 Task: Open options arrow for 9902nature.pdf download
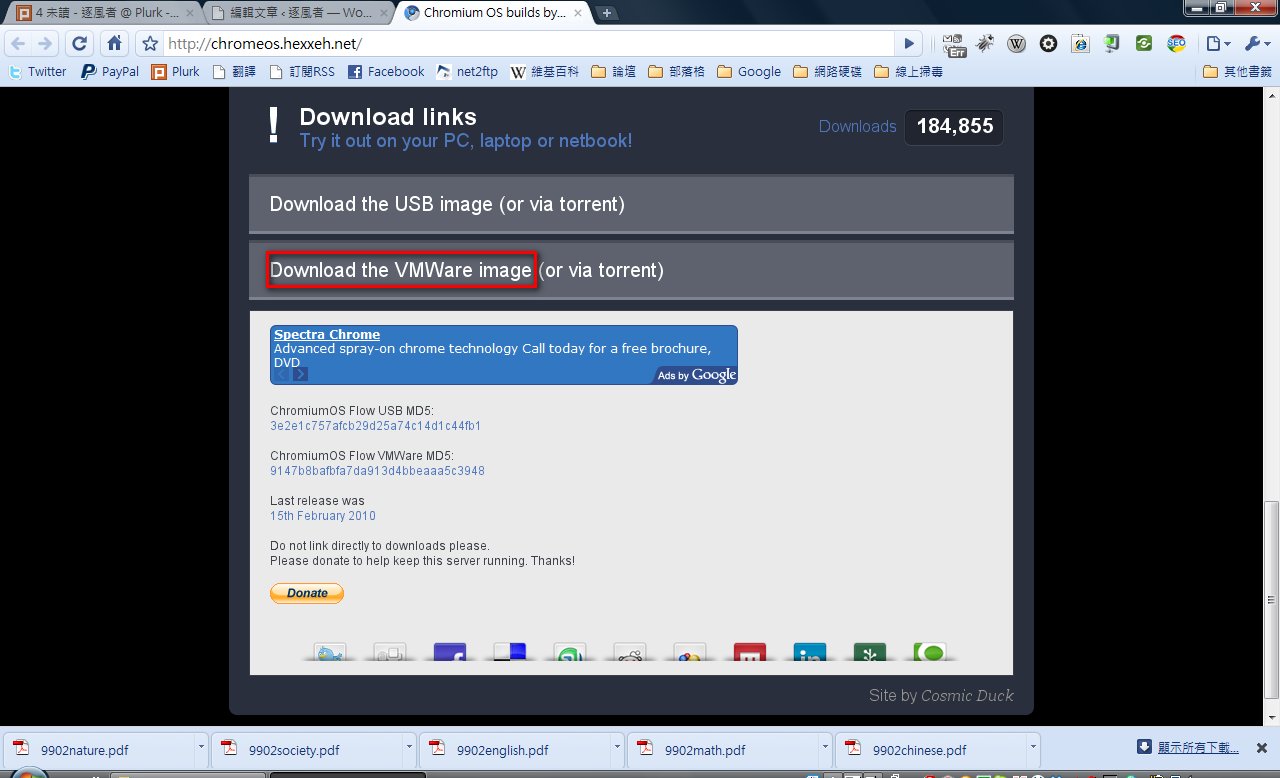click(x=201, y=747)
